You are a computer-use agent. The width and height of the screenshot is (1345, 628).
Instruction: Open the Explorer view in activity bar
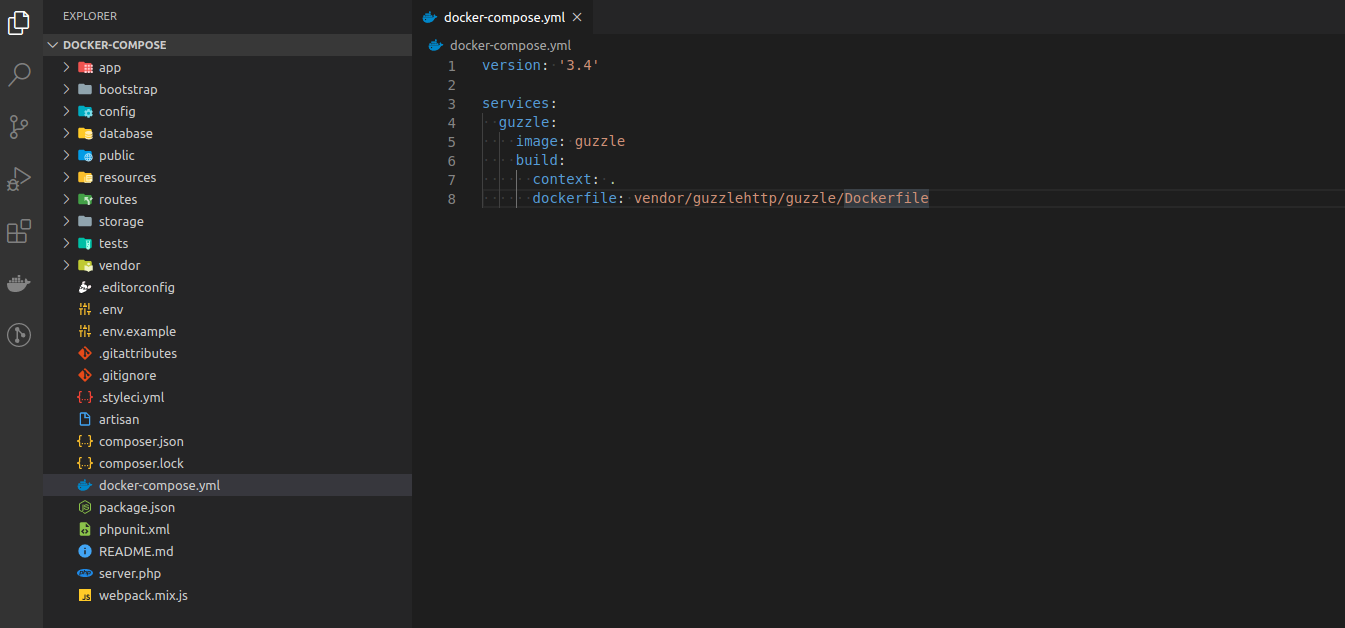(x=19, y=23)
